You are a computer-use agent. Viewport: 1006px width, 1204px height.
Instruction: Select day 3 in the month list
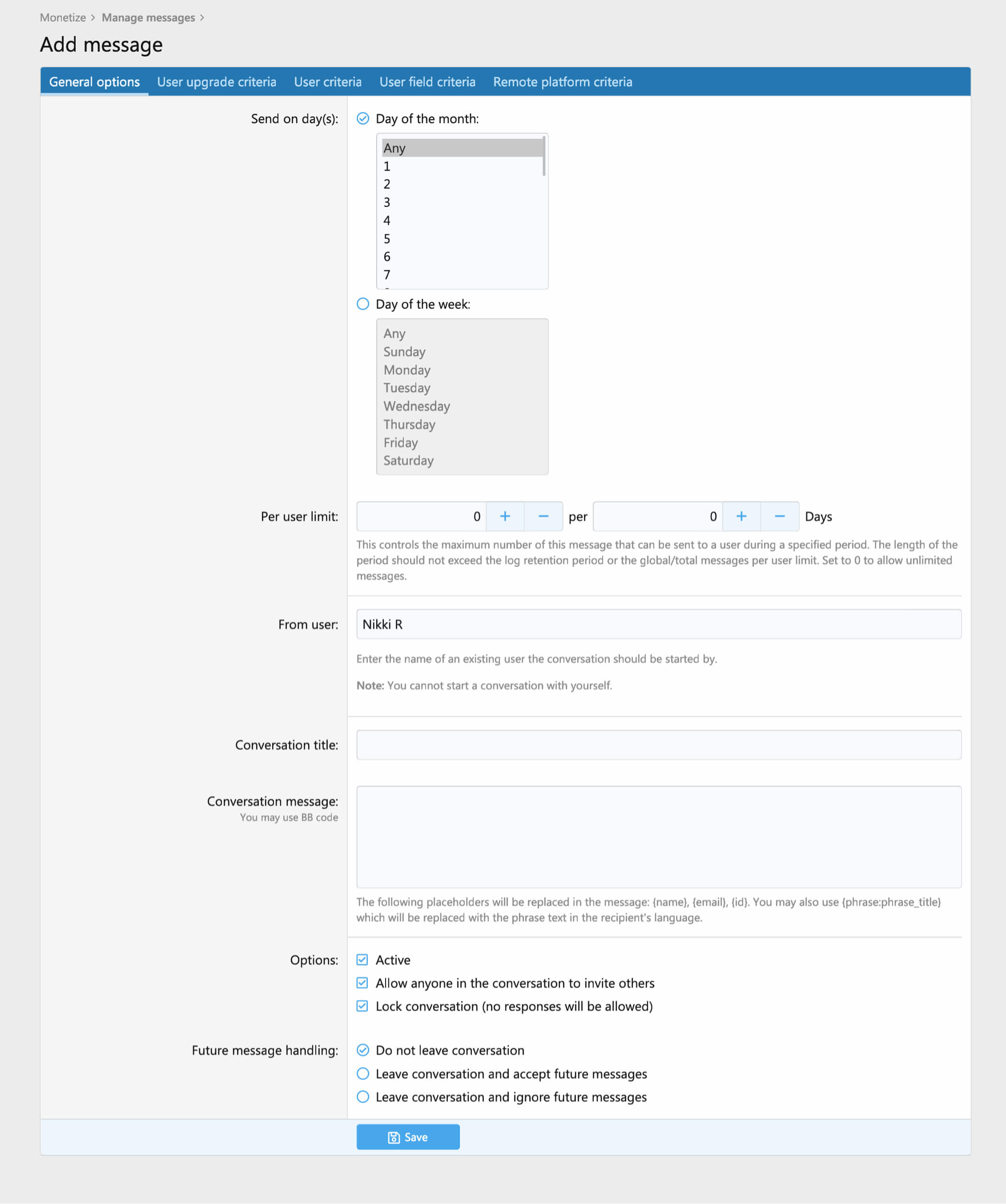coord(462,203)
